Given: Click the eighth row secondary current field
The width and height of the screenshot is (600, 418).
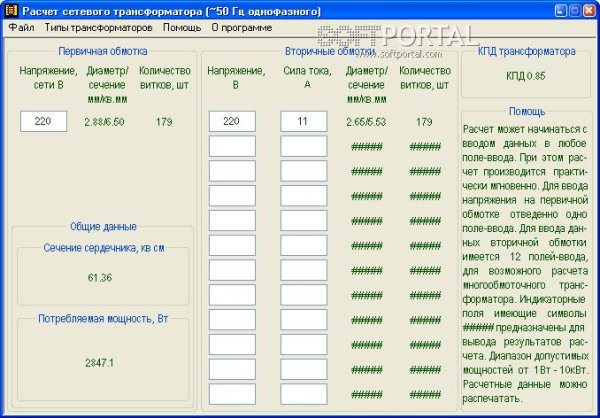Looking at the screenshot, I should (304, 295).
